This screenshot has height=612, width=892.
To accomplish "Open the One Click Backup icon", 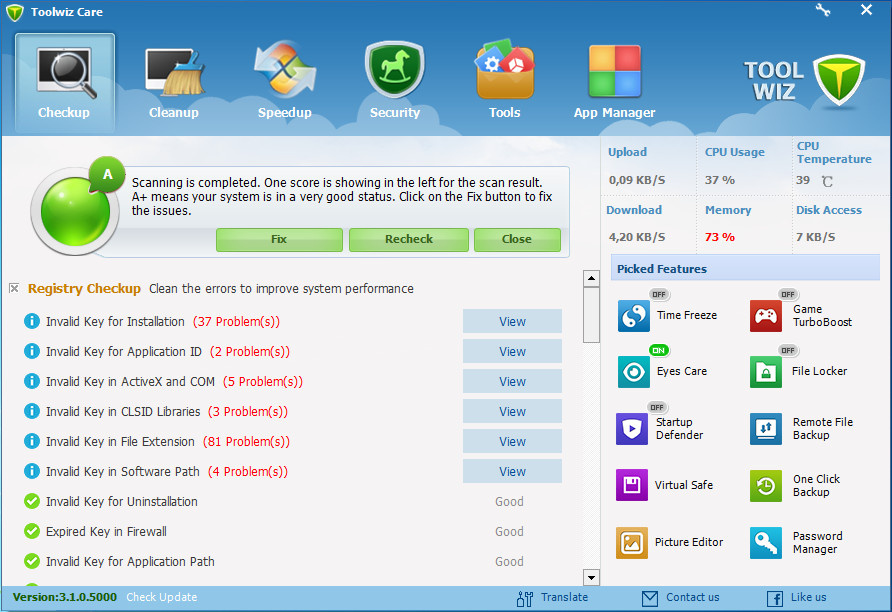I will click(766, 486).
